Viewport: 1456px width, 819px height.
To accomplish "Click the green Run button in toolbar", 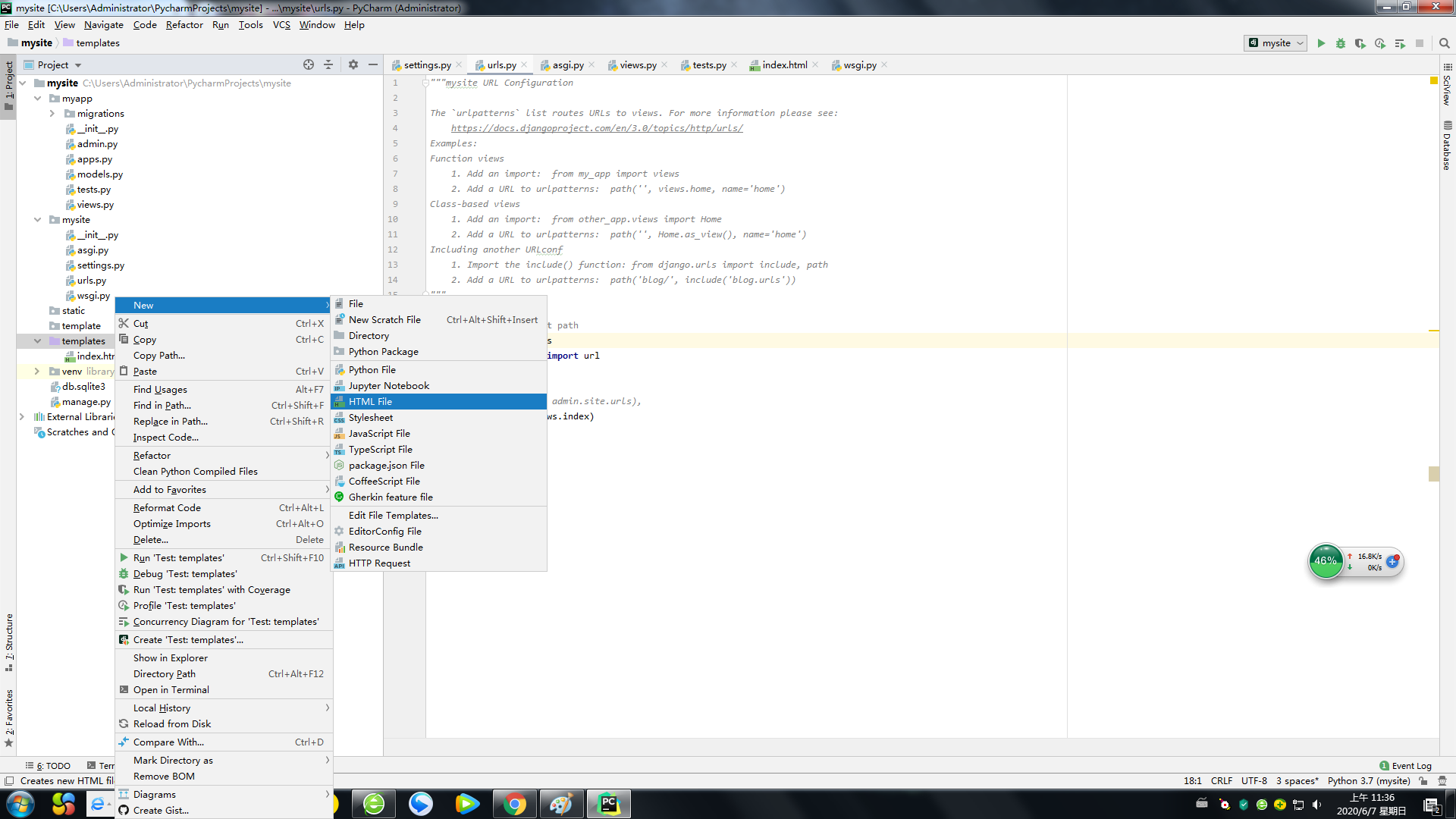I will (x=1321, y=43).
